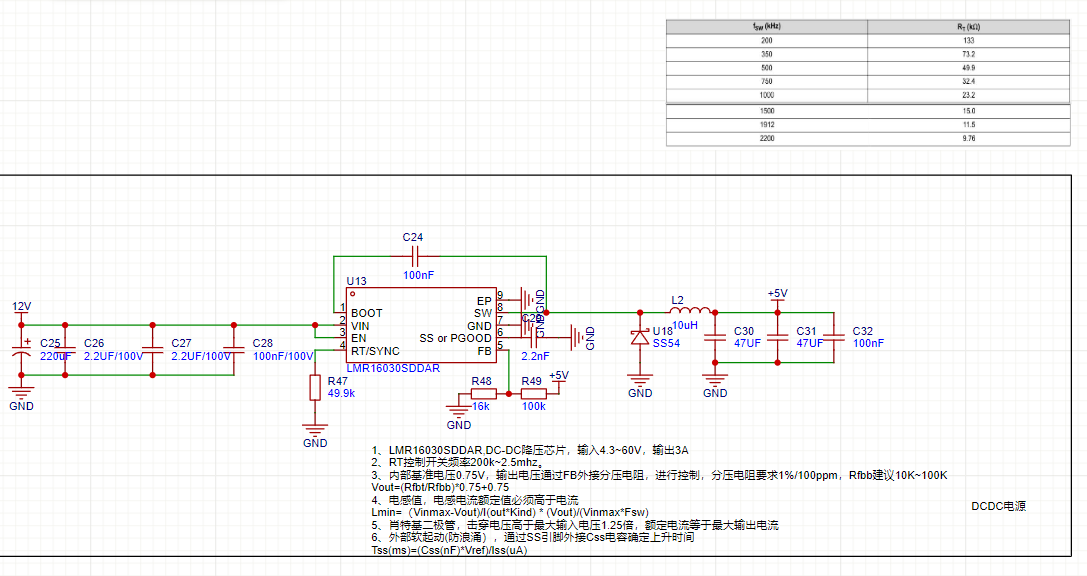Viewport: 1087px width, 576px height.
Task: Click the 10uH inductor value label
Action: 685,326
